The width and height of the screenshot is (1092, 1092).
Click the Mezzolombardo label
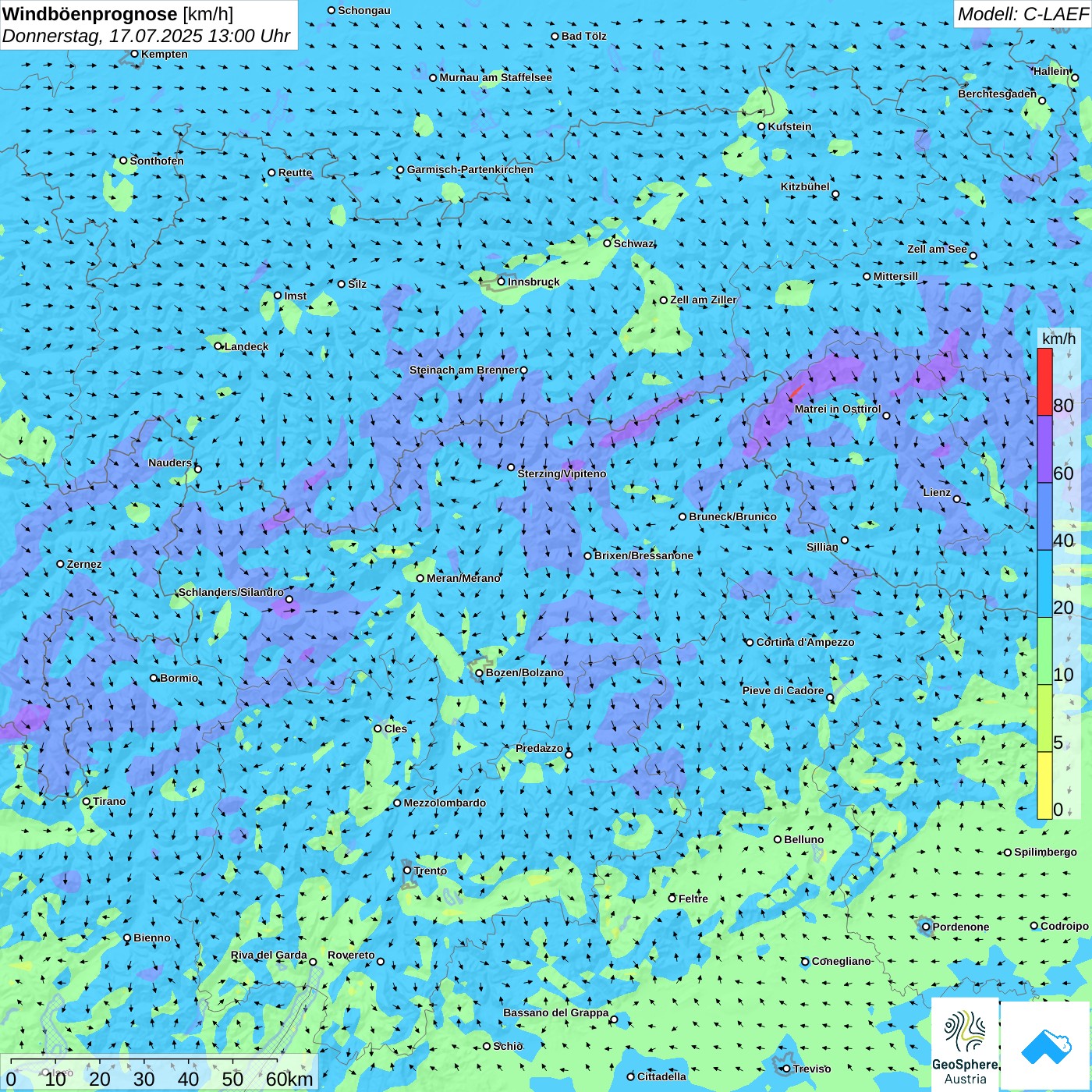(x=445, y=803)
